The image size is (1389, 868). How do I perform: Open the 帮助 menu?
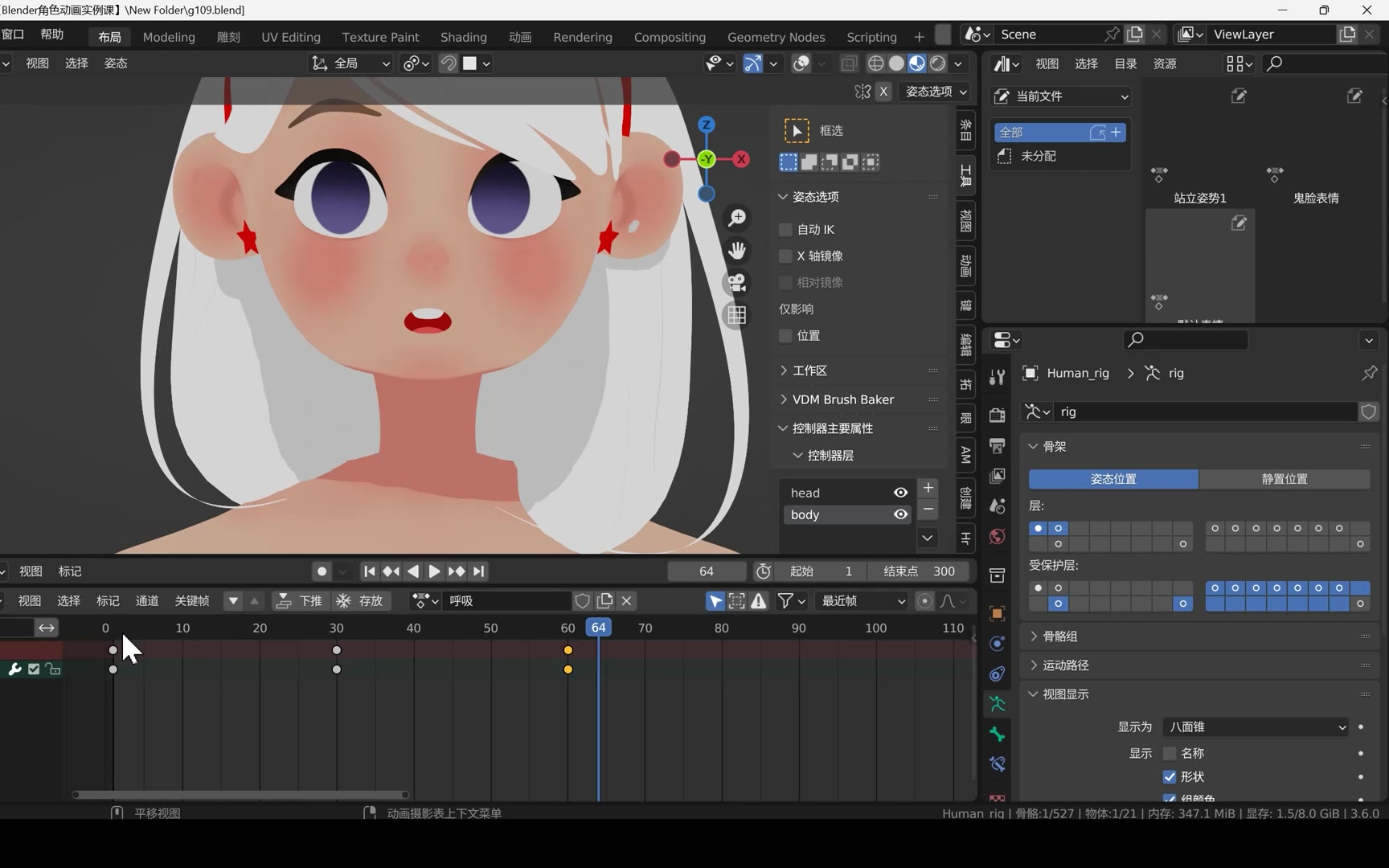(52, 34)
